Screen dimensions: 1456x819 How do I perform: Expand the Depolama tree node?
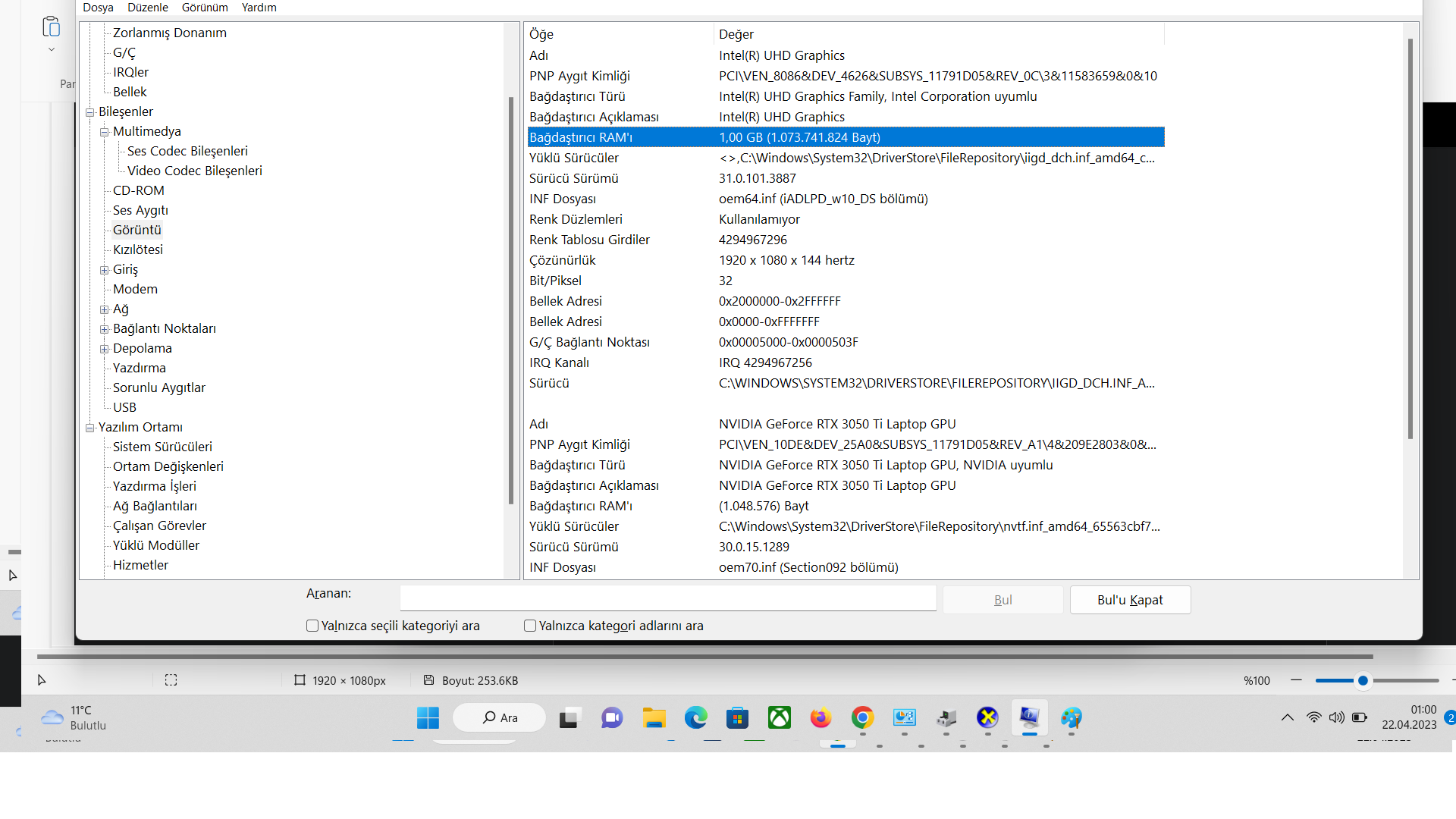(x=105, y=349)
